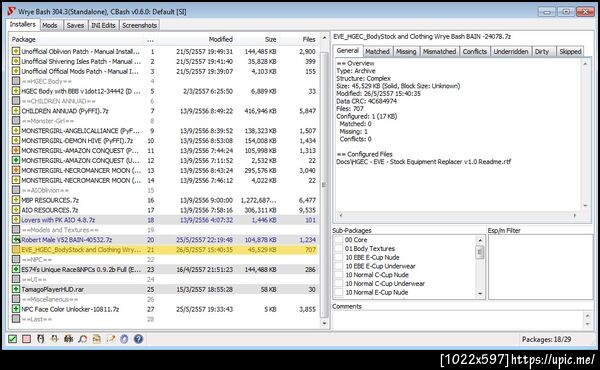Click the dark binoculars-like icon in status bar
600x370 pixels.
(x=69, y=339)
